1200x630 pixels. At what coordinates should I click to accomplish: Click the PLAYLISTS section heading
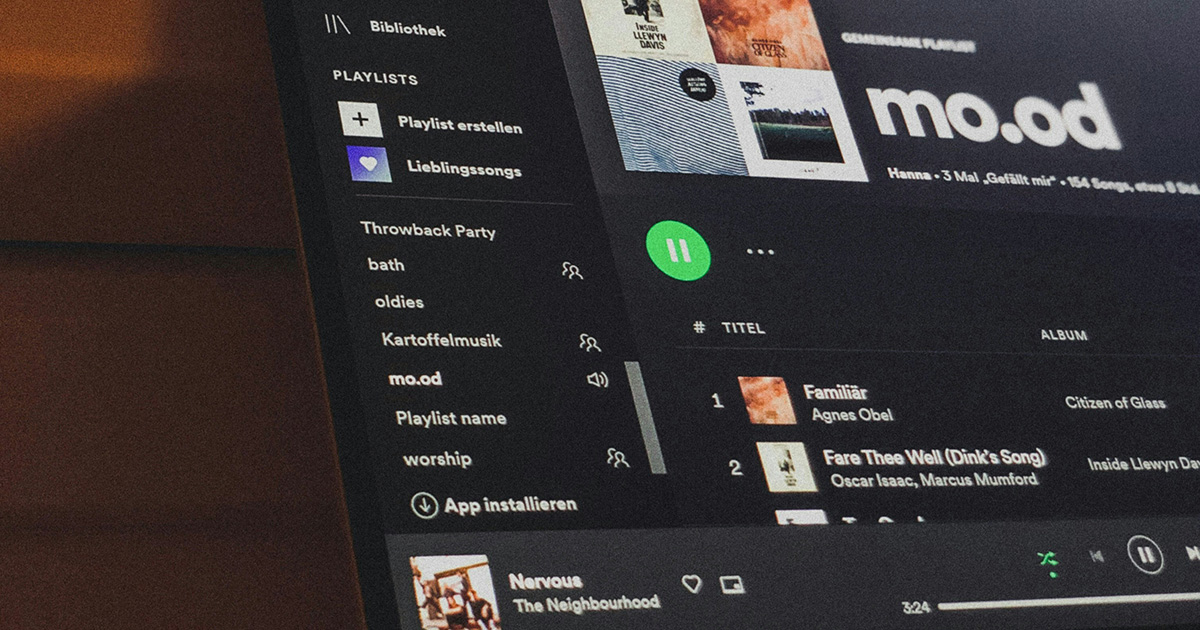(x=375, y=77)
